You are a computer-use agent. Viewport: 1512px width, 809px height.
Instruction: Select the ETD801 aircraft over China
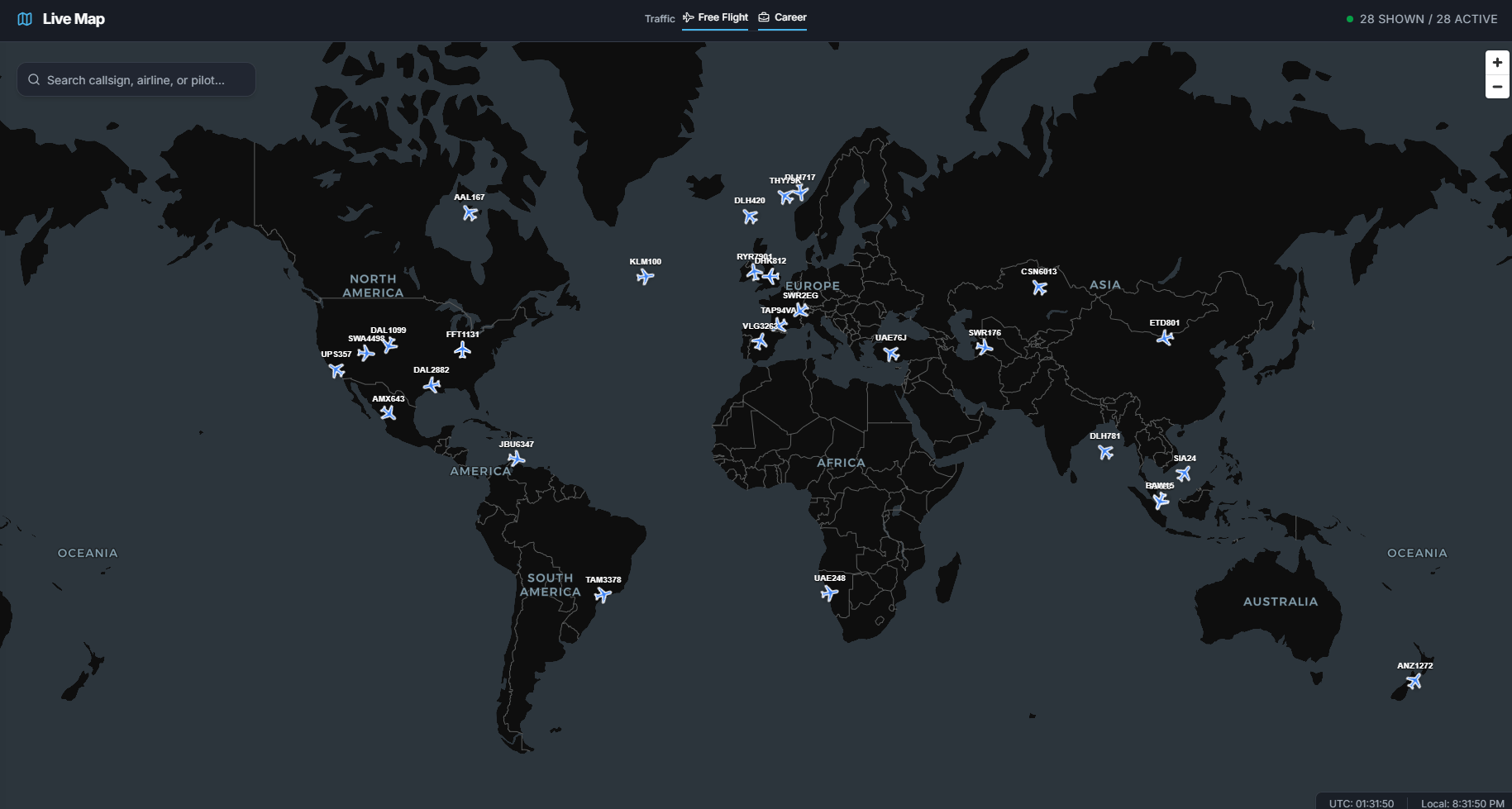coord(1166,338)
